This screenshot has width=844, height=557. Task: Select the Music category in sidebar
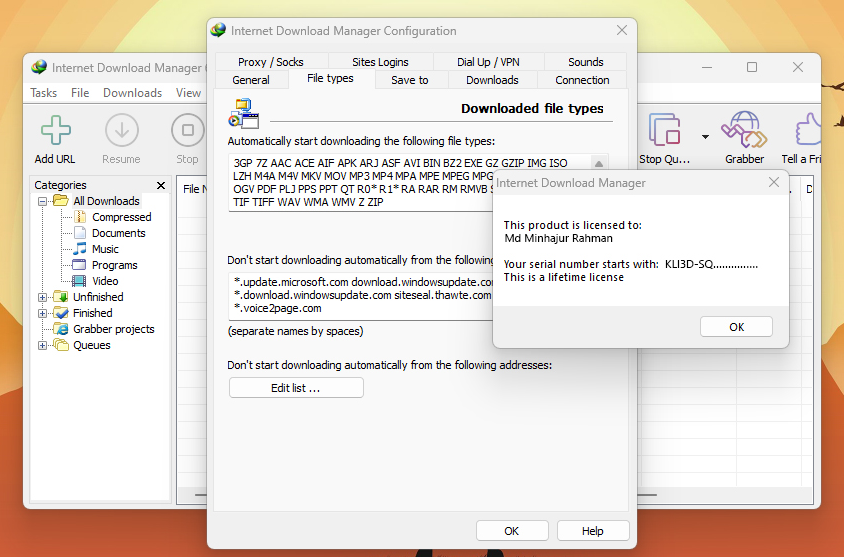105,249
